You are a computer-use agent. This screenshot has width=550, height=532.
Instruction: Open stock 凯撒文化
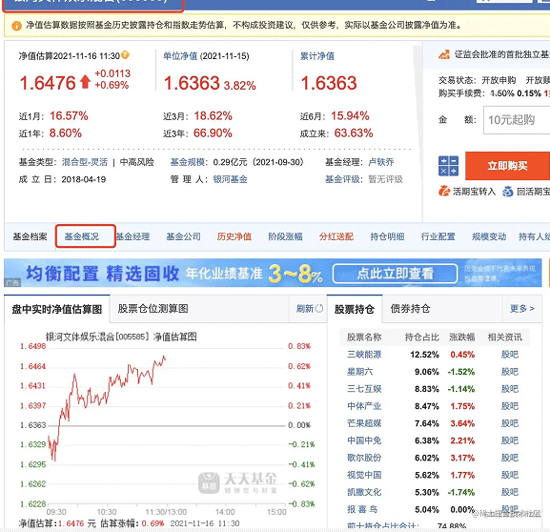[364, 492]
